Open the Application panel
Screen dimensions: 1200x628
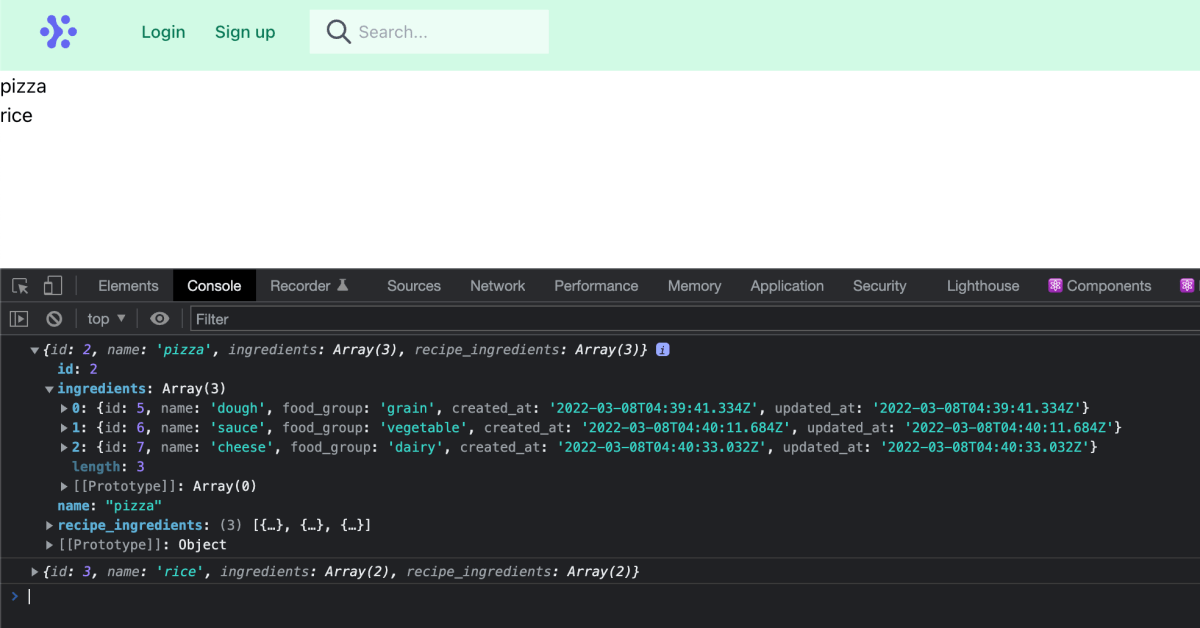[x=787, y=285]
